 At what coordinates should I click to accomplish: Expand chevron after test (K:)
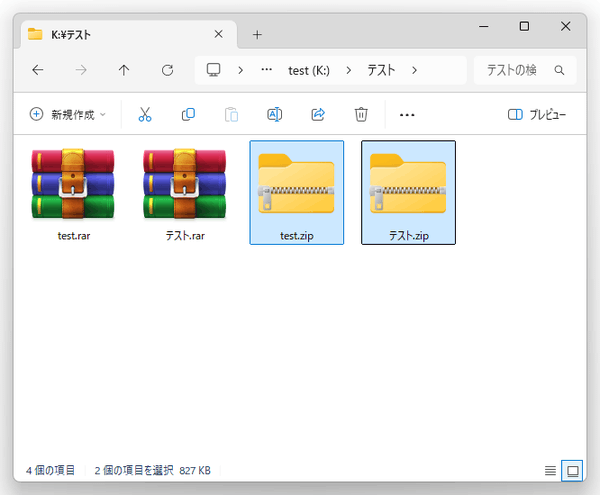pos(348,70)
